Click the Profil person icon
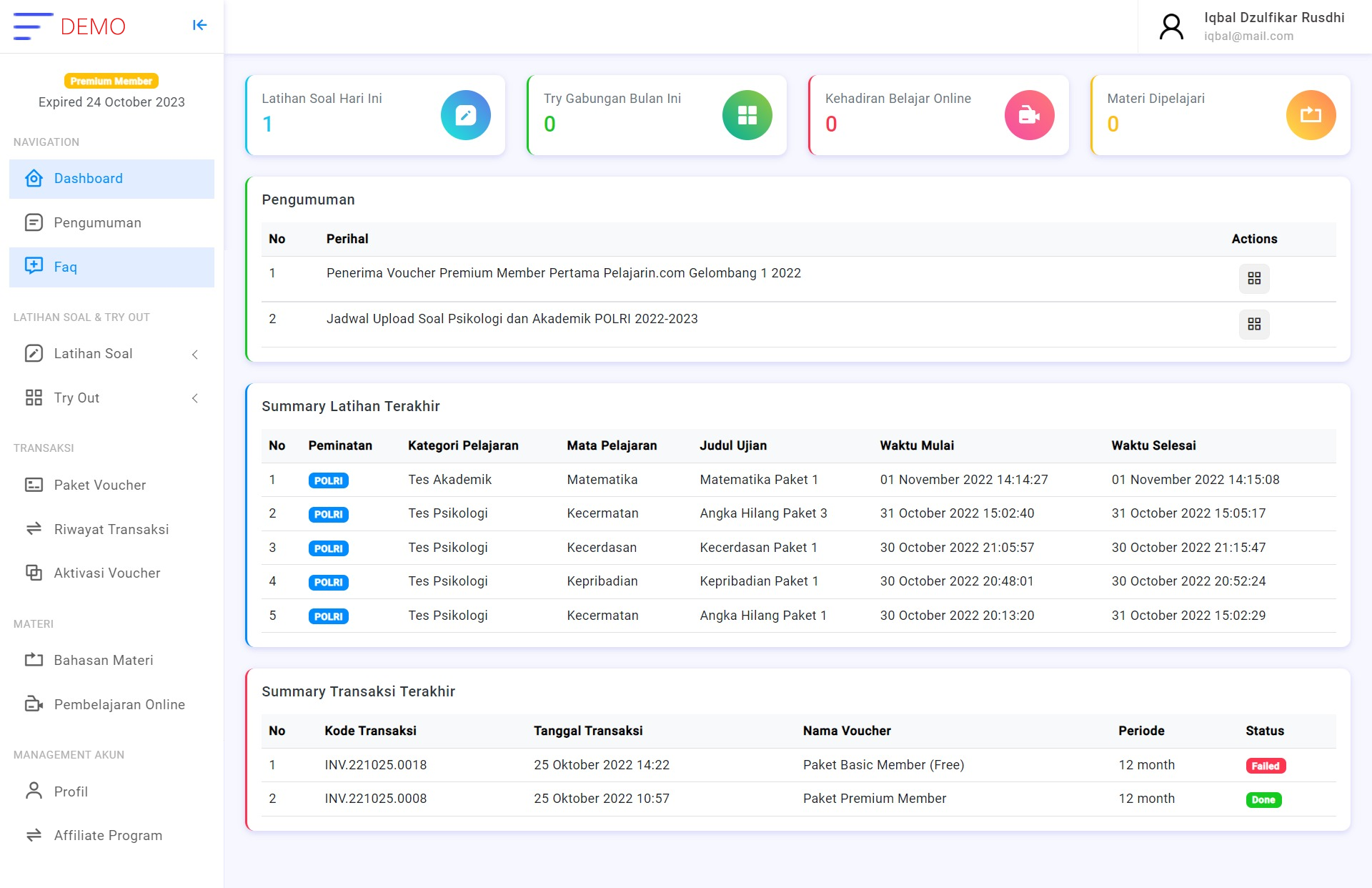This screenshot has width=1372, height=888. click(x=34, y=791)
